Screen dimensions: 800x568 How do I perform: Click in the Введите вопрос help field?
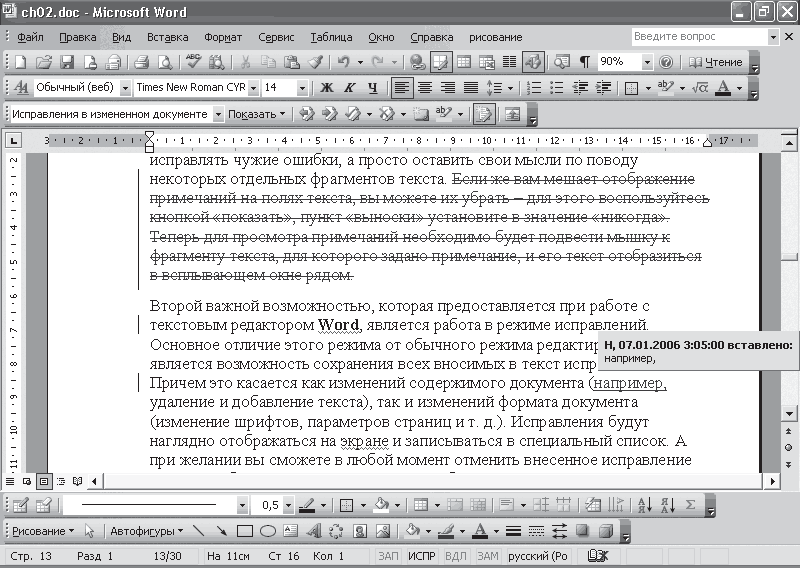(x=698, y=37)
